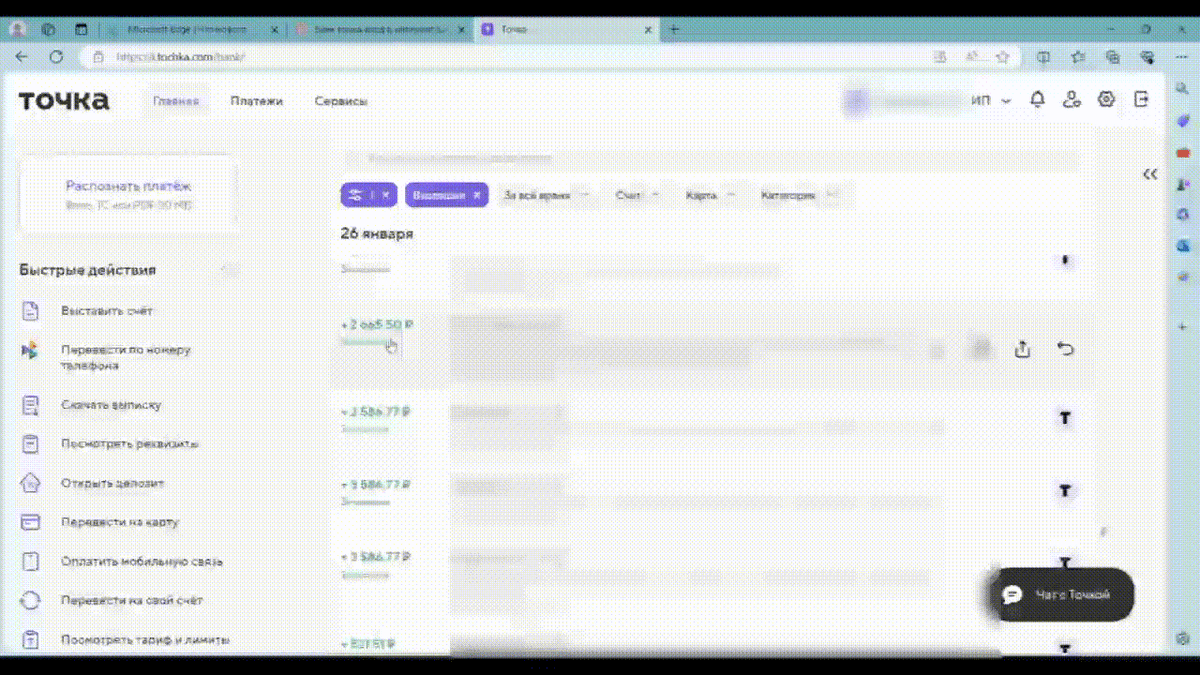Click the Оплатить мобильную связь phone icon
Viewport: 1200px width, 675px height.
pyautogui.click(x=30, y=561)
